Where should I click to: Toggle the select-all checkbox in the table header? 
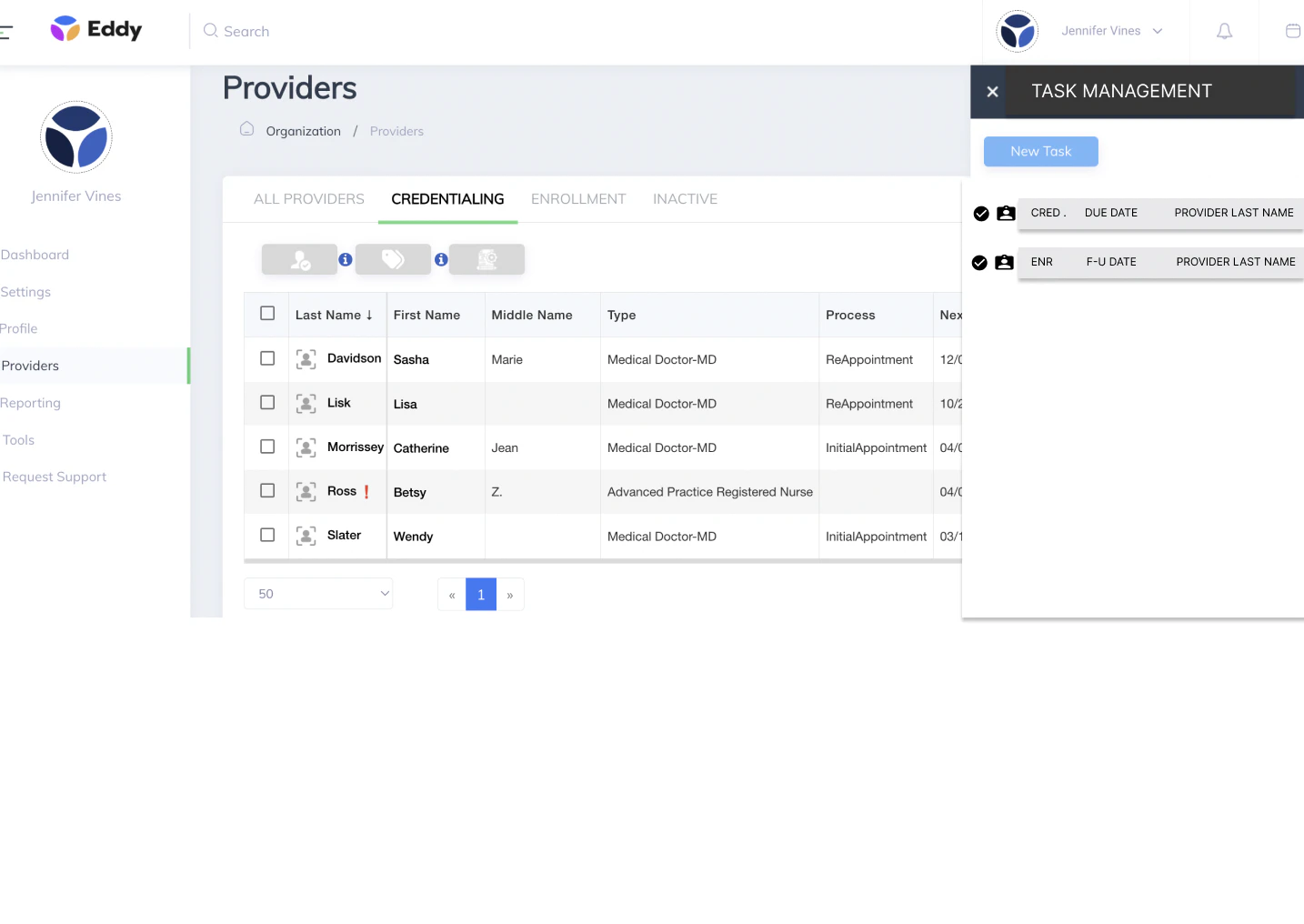[x=266, y=313]
